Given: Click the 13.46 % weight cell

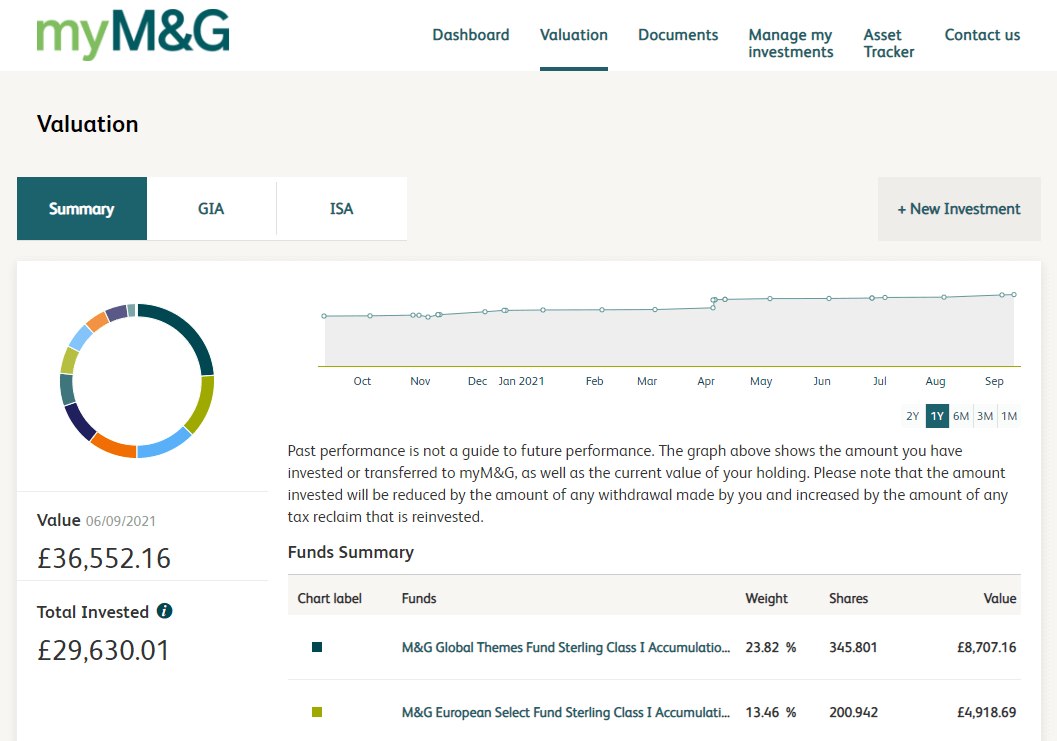Looking at the screenshot, I should pyautogui.click(x=771, y=712).
